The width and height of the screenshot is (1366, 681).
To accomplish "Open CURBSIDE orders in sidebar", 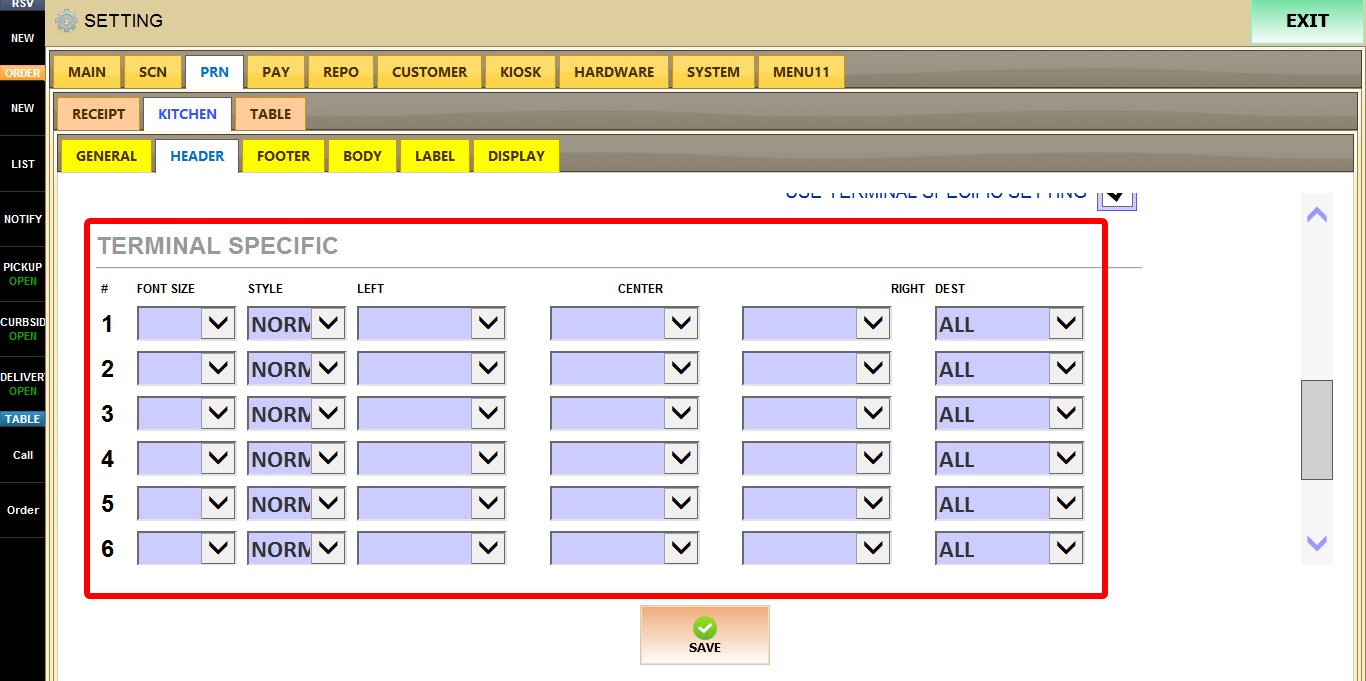I will 22,329.
